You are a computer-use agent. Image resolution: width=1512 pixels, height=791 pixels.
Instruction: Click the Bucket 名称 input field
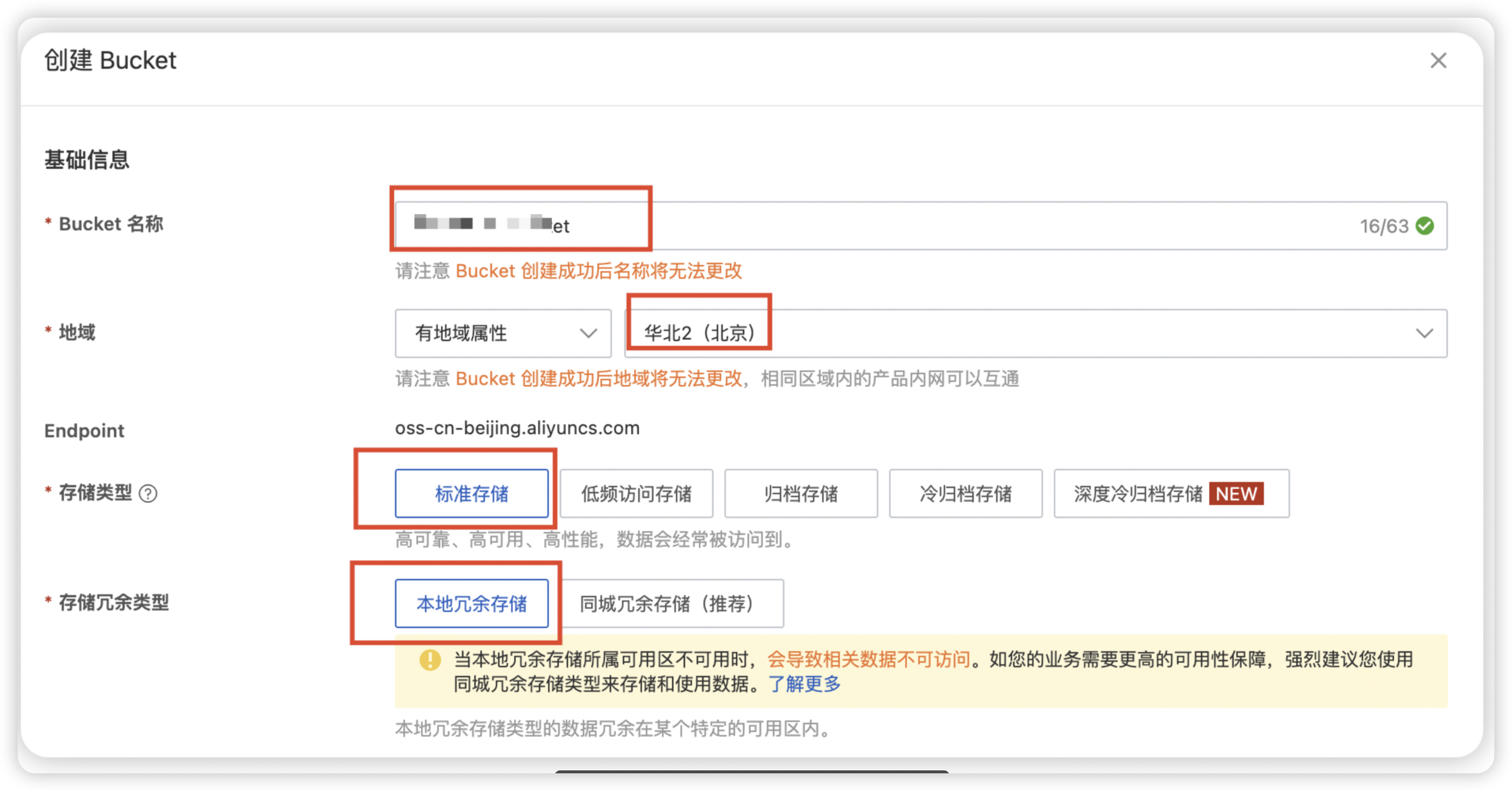click(880, 226)
